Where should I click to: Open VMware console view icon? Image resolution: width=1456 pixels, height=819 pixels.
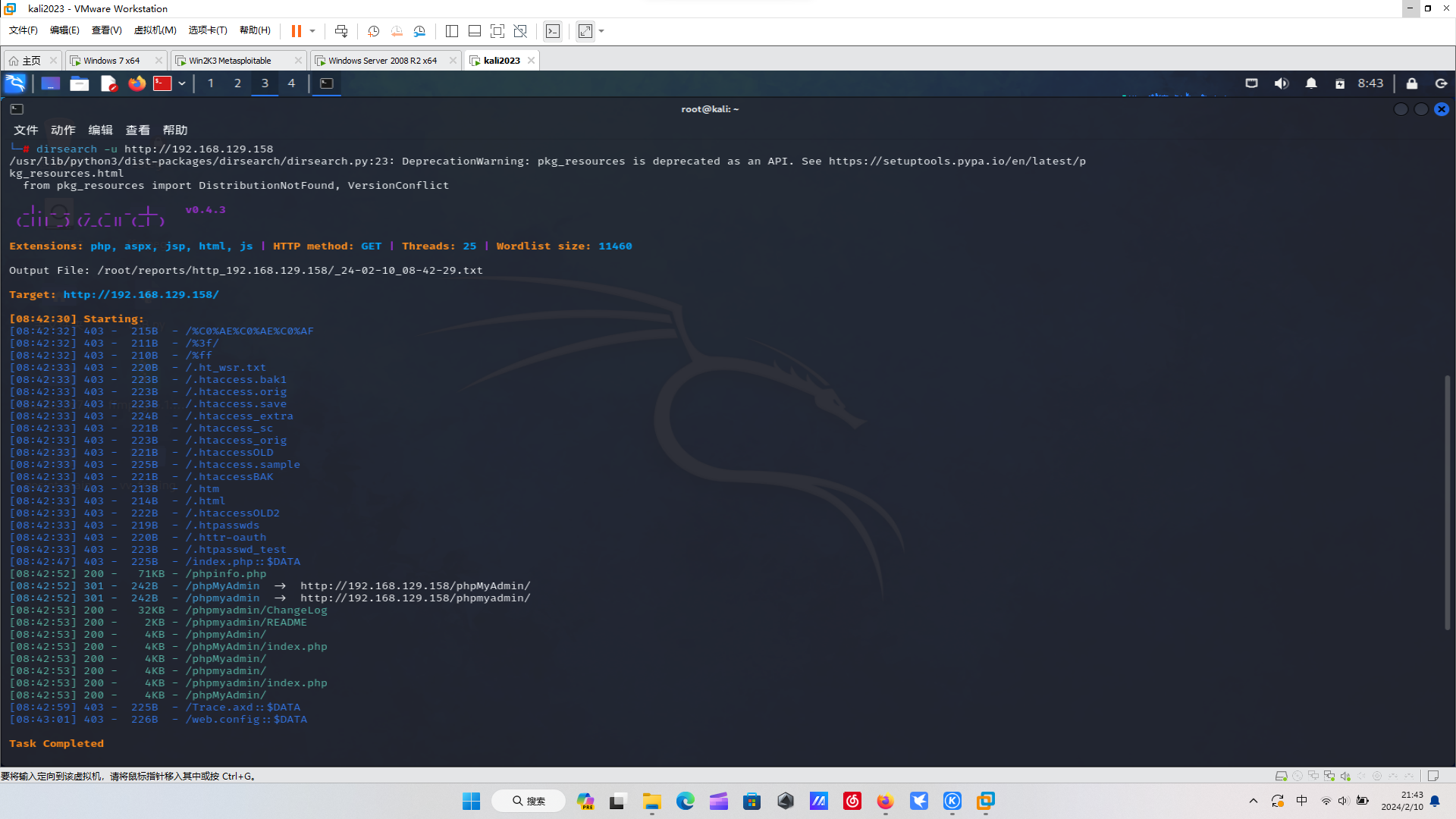point(553,31)
